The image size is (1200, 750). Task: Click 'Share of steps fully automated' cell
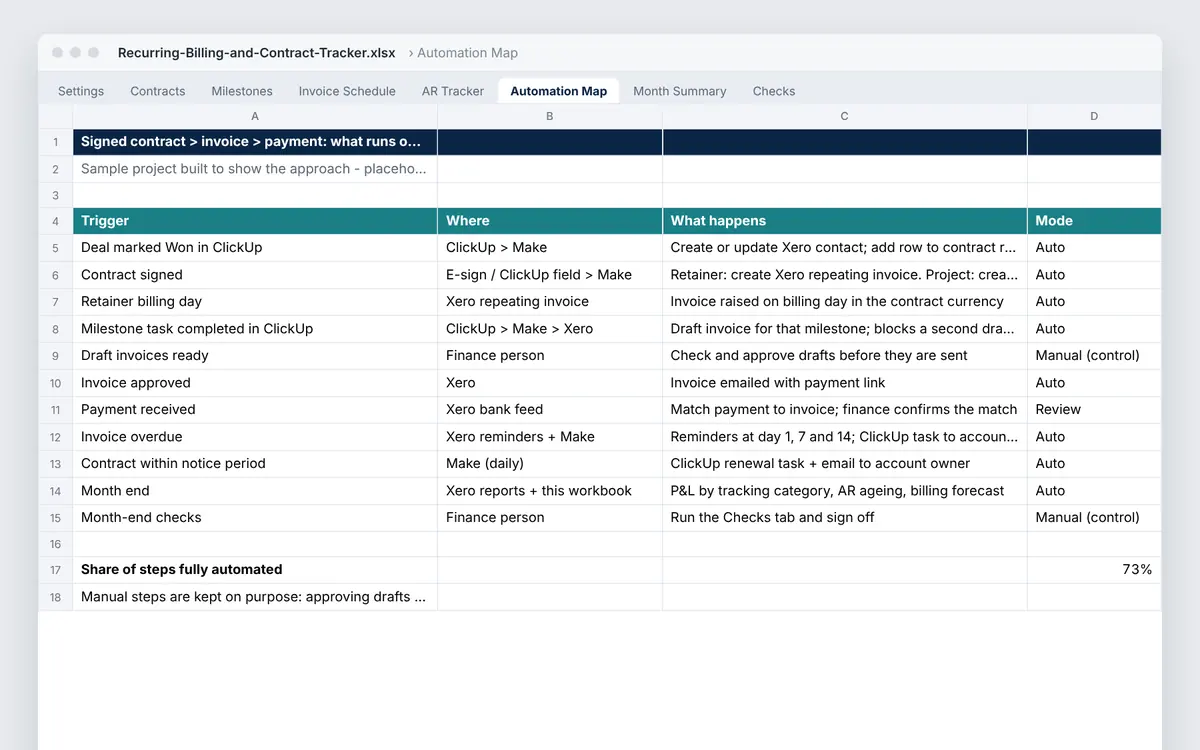(x=255, y=570)
